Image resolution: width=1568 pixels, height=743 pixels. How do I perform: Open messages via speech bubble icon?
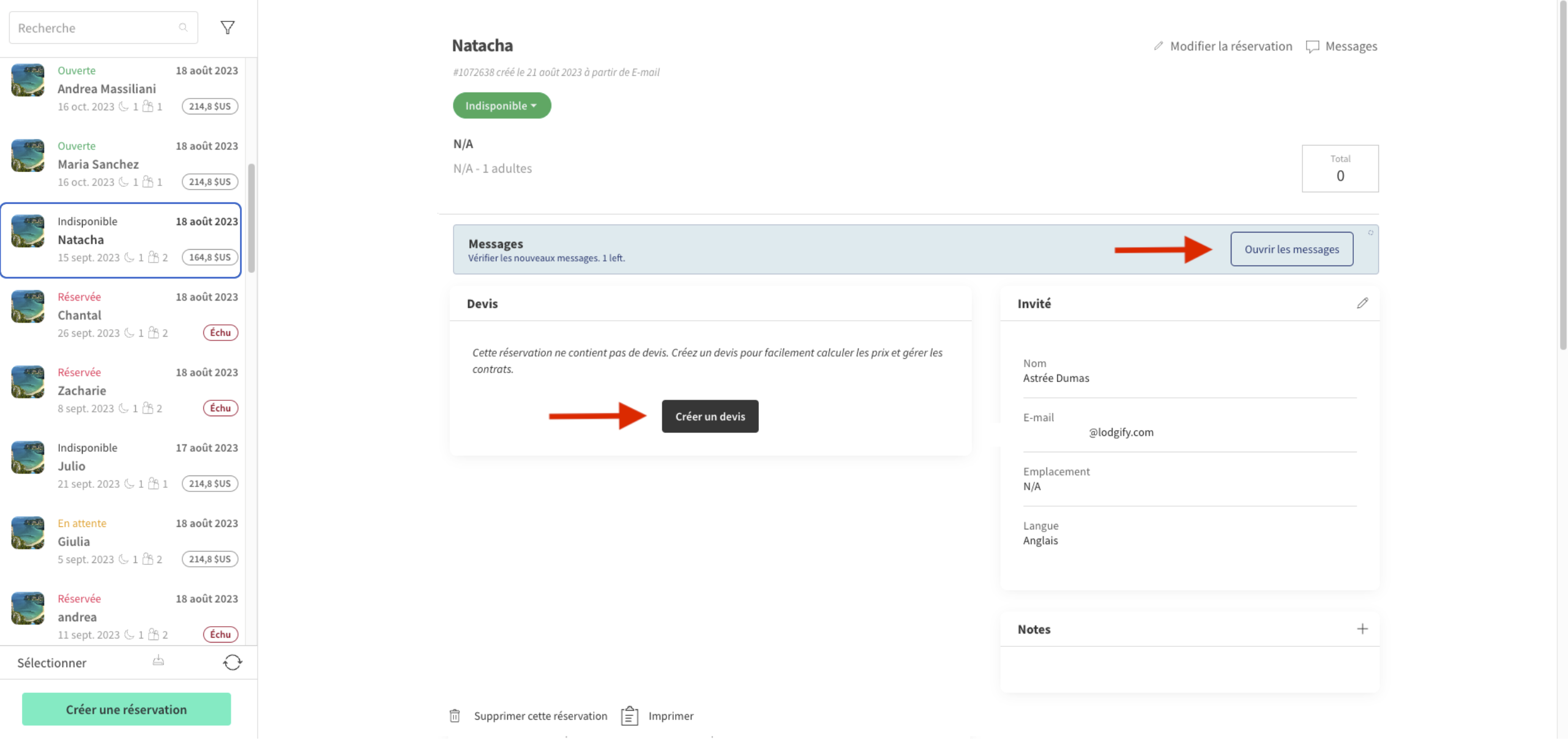pyautogui.click(x=1312, y=46)
